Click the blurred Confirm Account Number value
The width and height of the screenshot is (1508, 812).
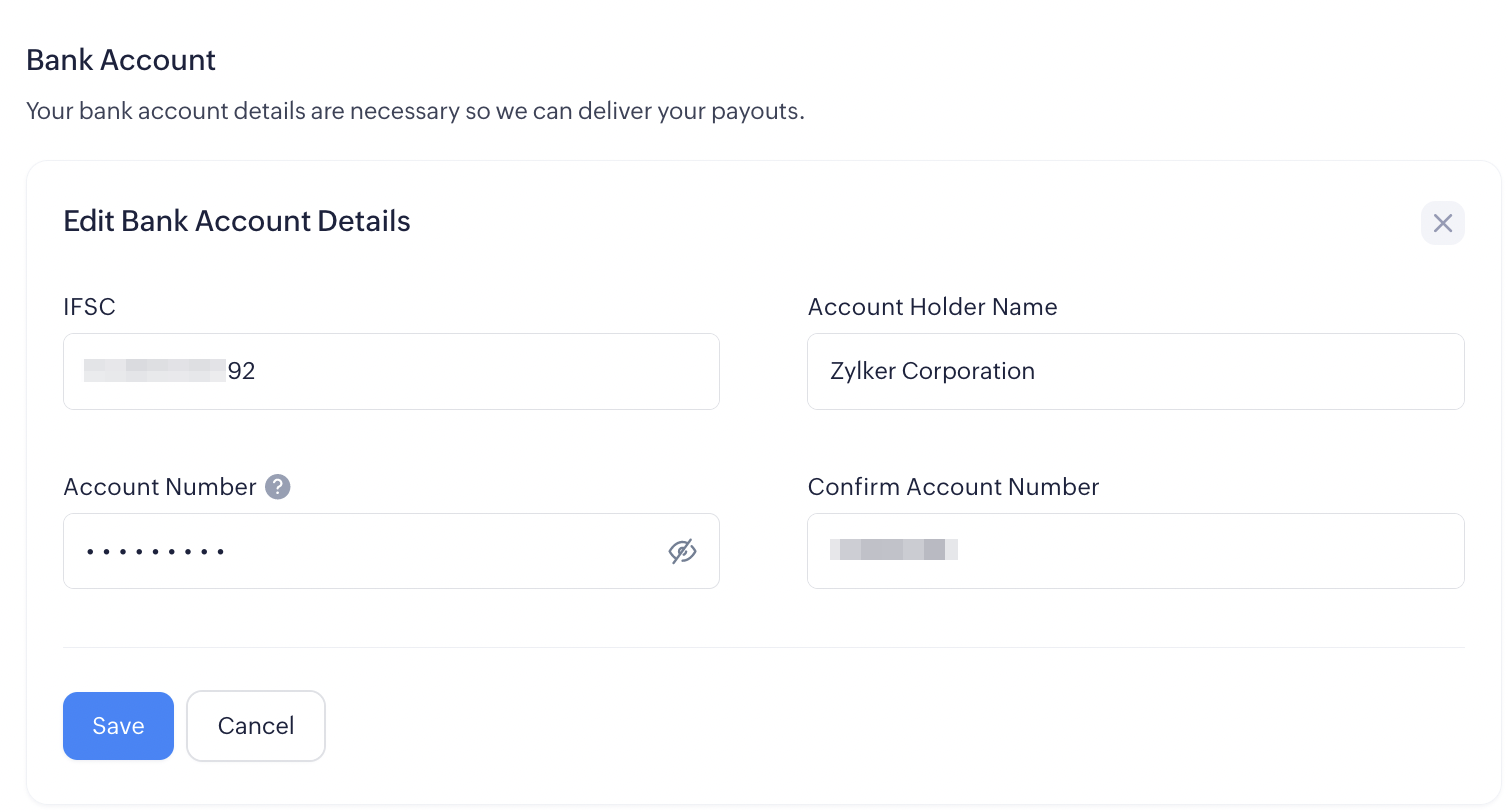click(894, 549)
